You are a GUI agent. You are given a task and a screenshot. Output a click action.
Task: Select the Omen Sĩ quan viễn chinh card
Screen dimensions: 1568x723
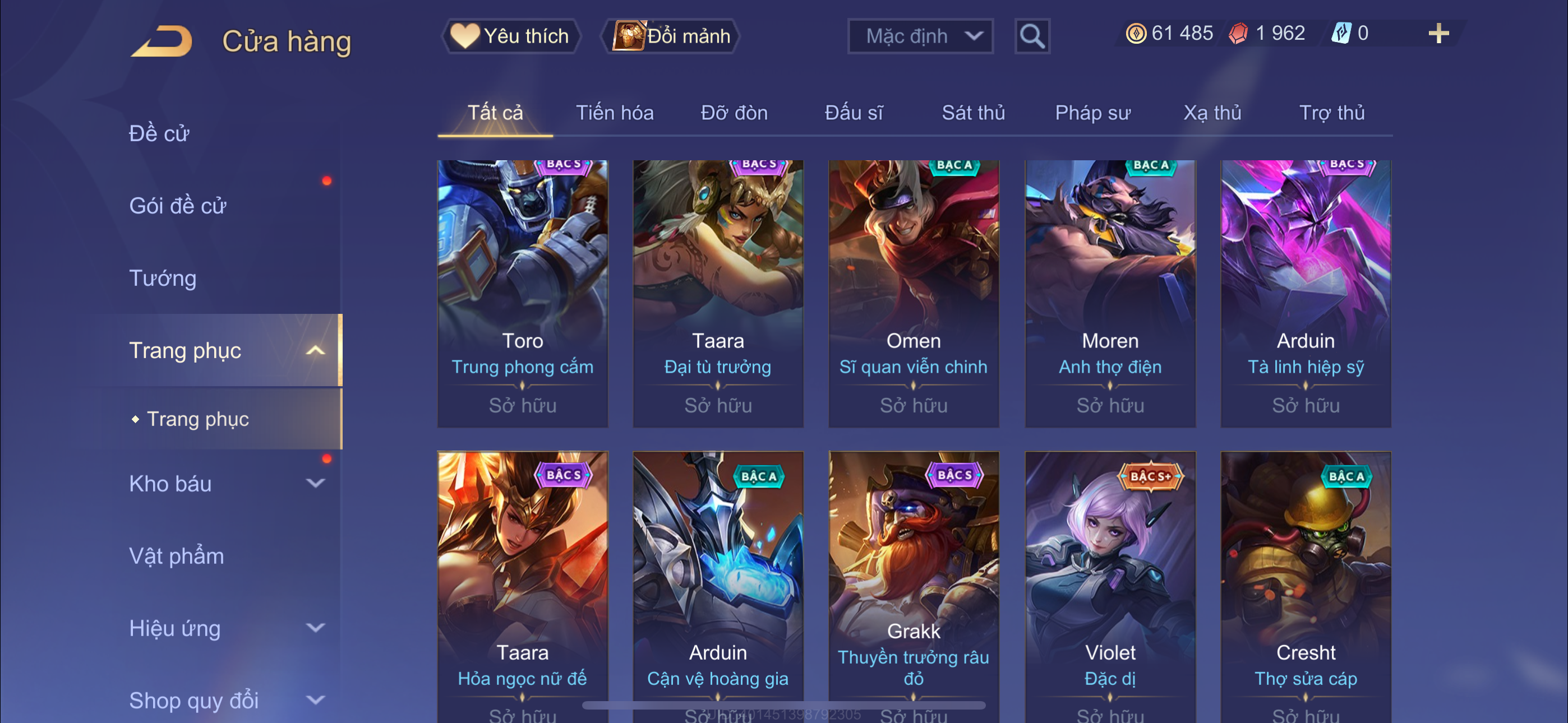913,294
